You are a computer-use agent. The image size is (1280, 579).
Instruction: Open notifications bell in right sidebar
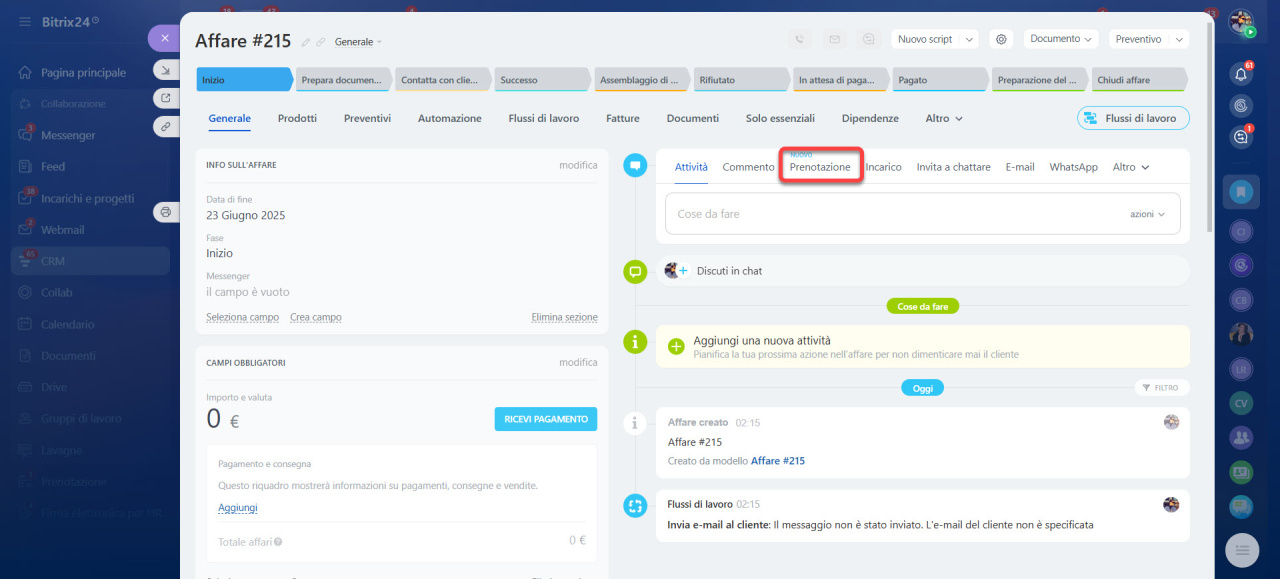[1241, 74]
